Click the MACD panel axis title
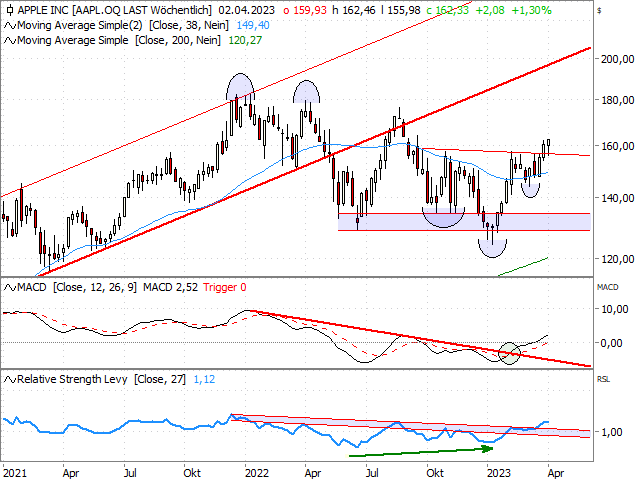Image resolution: width=640 pixels, height=480 pixels. click(x=607, y=287)
